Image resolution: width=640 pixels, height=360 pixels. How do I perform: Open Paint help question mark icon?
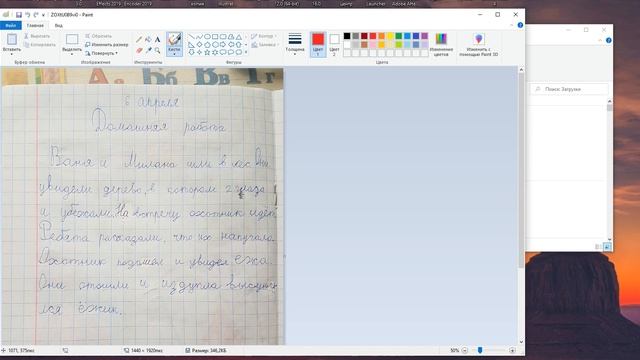520,25
